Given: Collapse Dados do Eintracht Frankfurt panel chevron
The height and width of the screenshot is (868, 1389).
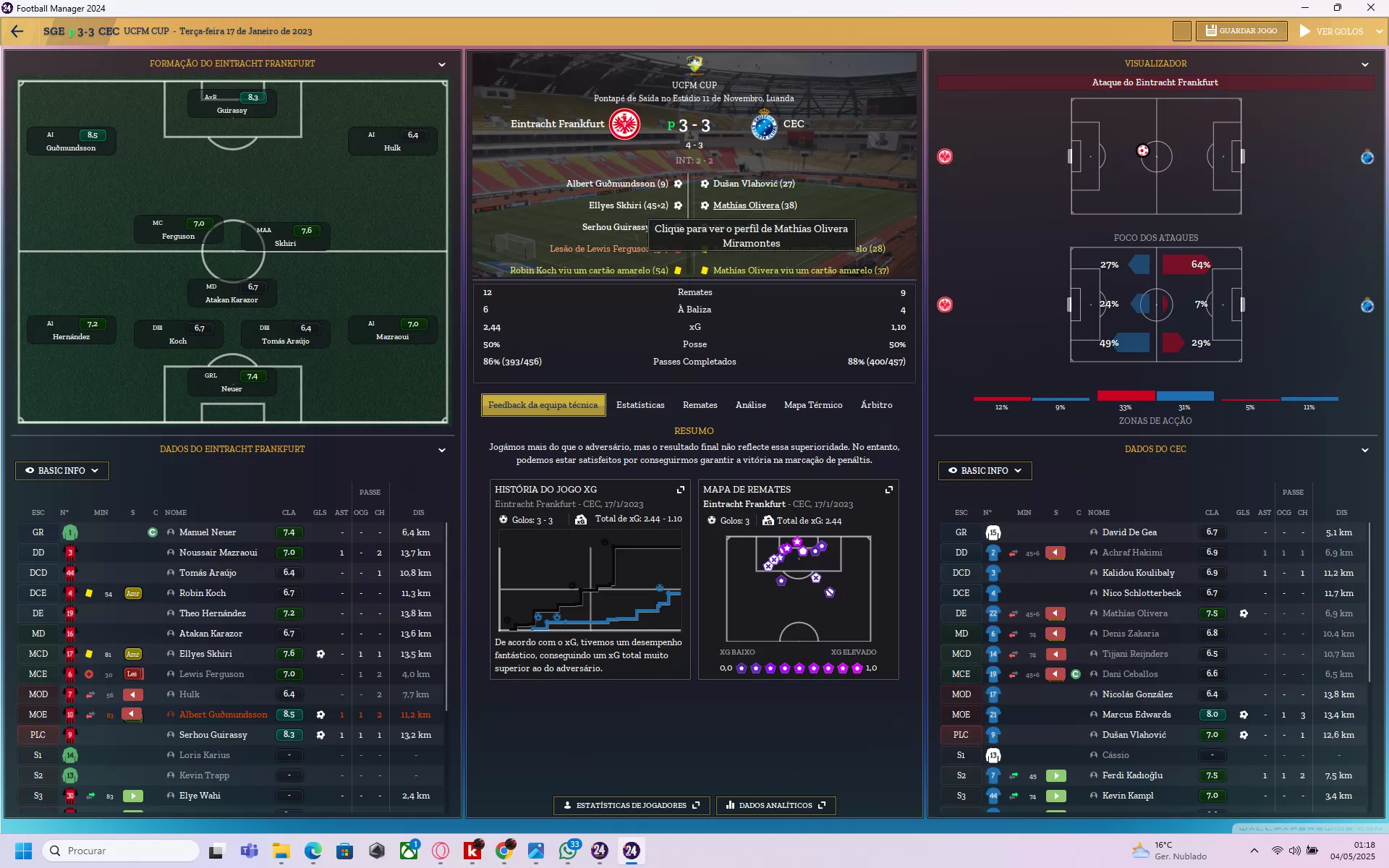Looking at the screenshot, I should pos(442,450).
